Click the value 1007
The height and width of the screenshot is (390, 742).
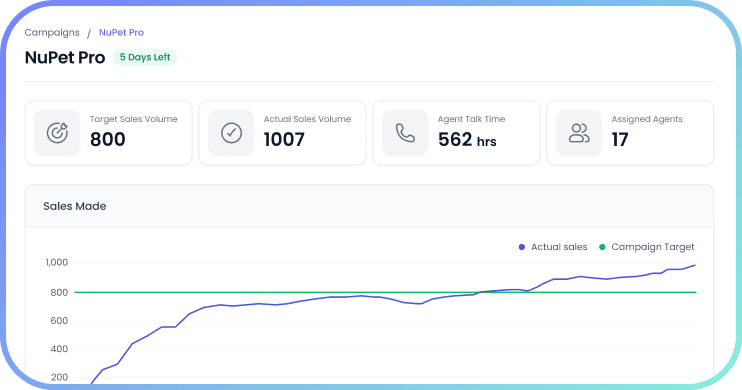(284, 139)
